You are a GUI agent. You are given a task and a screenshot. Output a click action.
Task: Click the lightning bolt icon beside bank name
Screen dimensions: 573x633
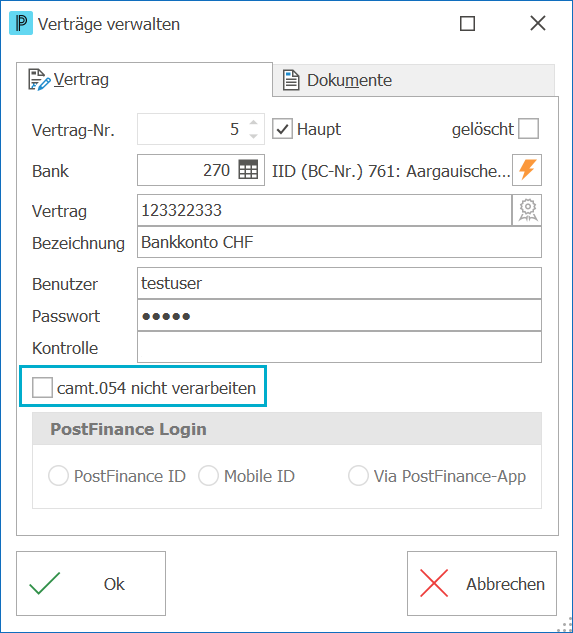point(527,170)
